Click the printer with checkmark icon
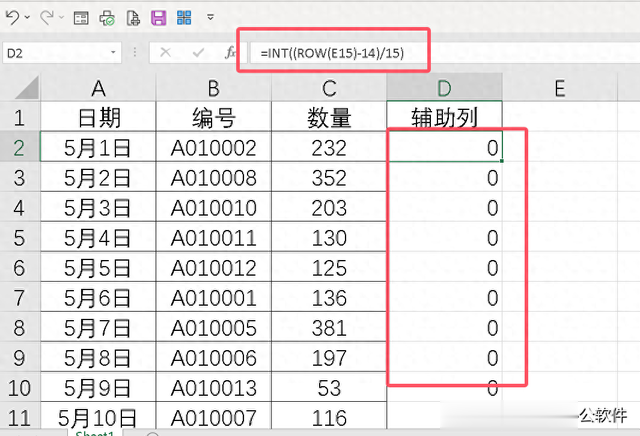Screen dimensions: 640x436 click(107, 18)
